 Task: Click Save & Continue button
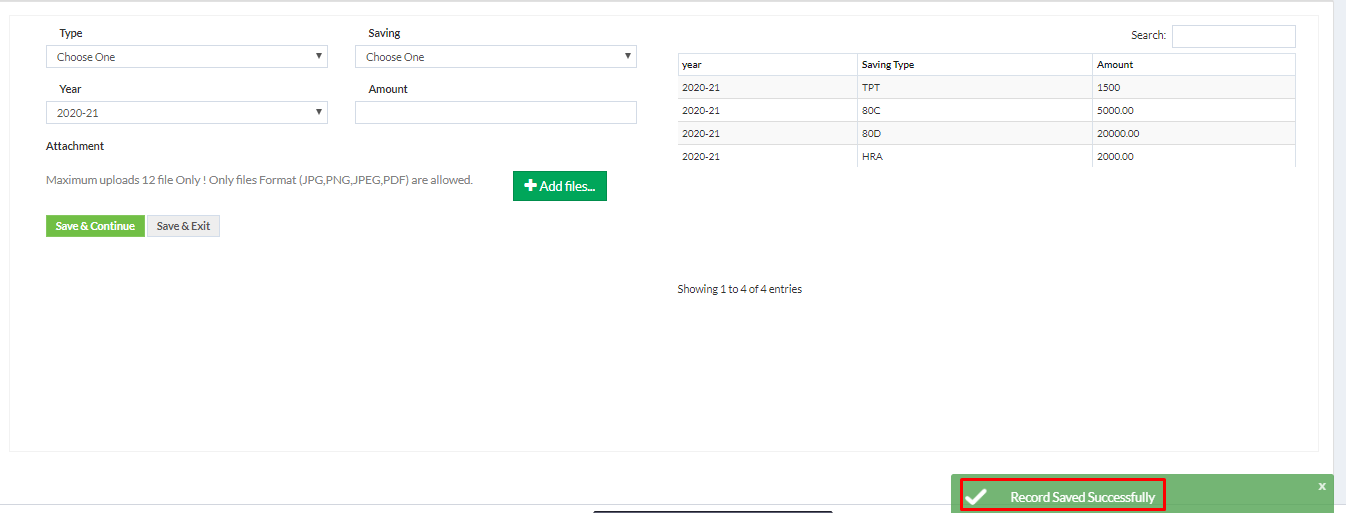pos(95,226)
